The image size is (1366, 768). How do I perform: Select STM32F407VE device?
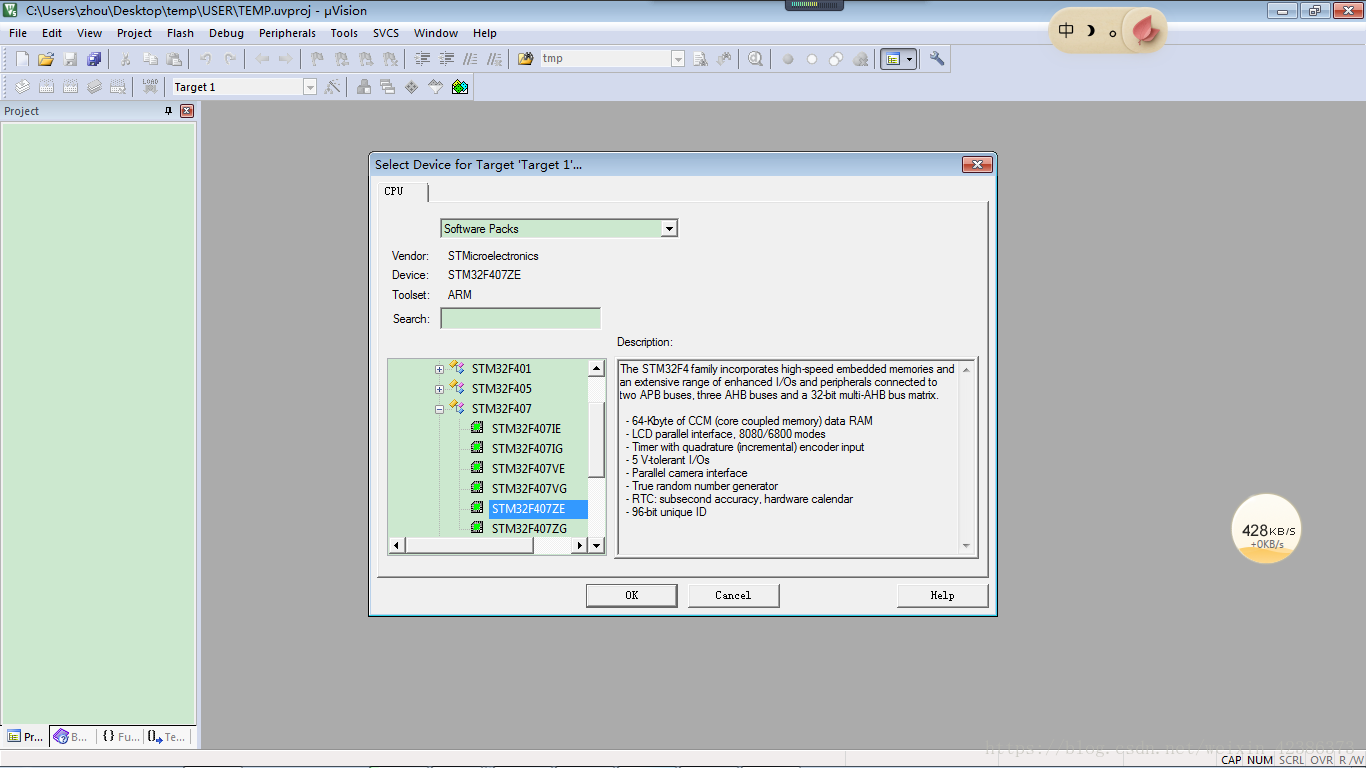coord(528,469)
